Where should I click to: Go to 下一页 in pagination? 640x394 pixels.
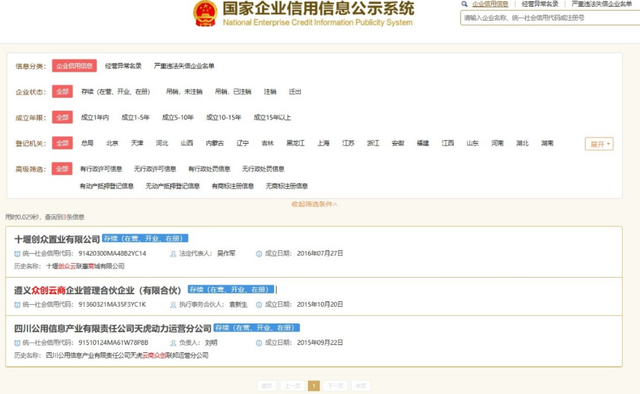coord(336,386)
